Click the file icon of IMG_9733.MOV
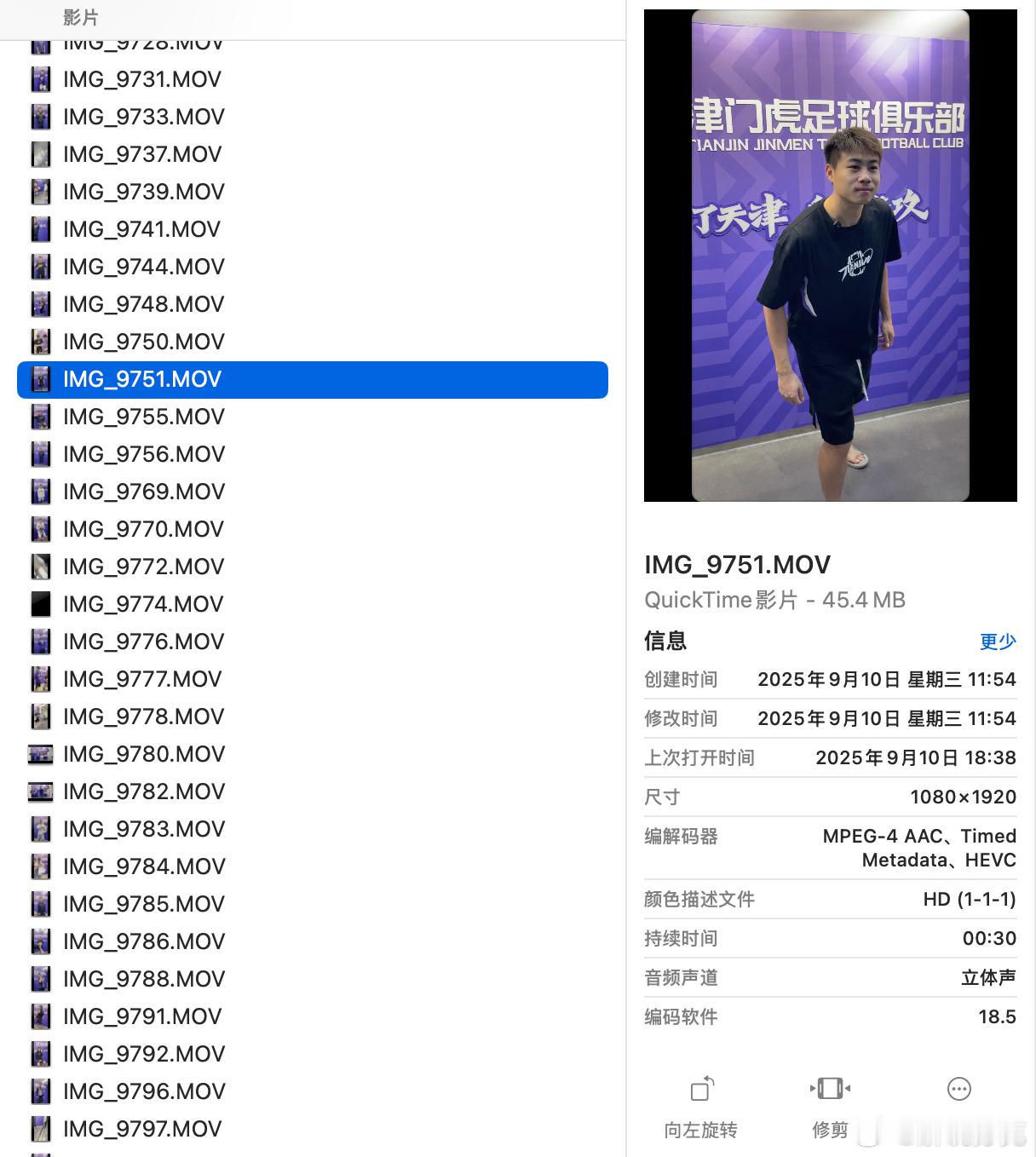The height and width of the screenshot is (1157, 1036). coord(41,117)
